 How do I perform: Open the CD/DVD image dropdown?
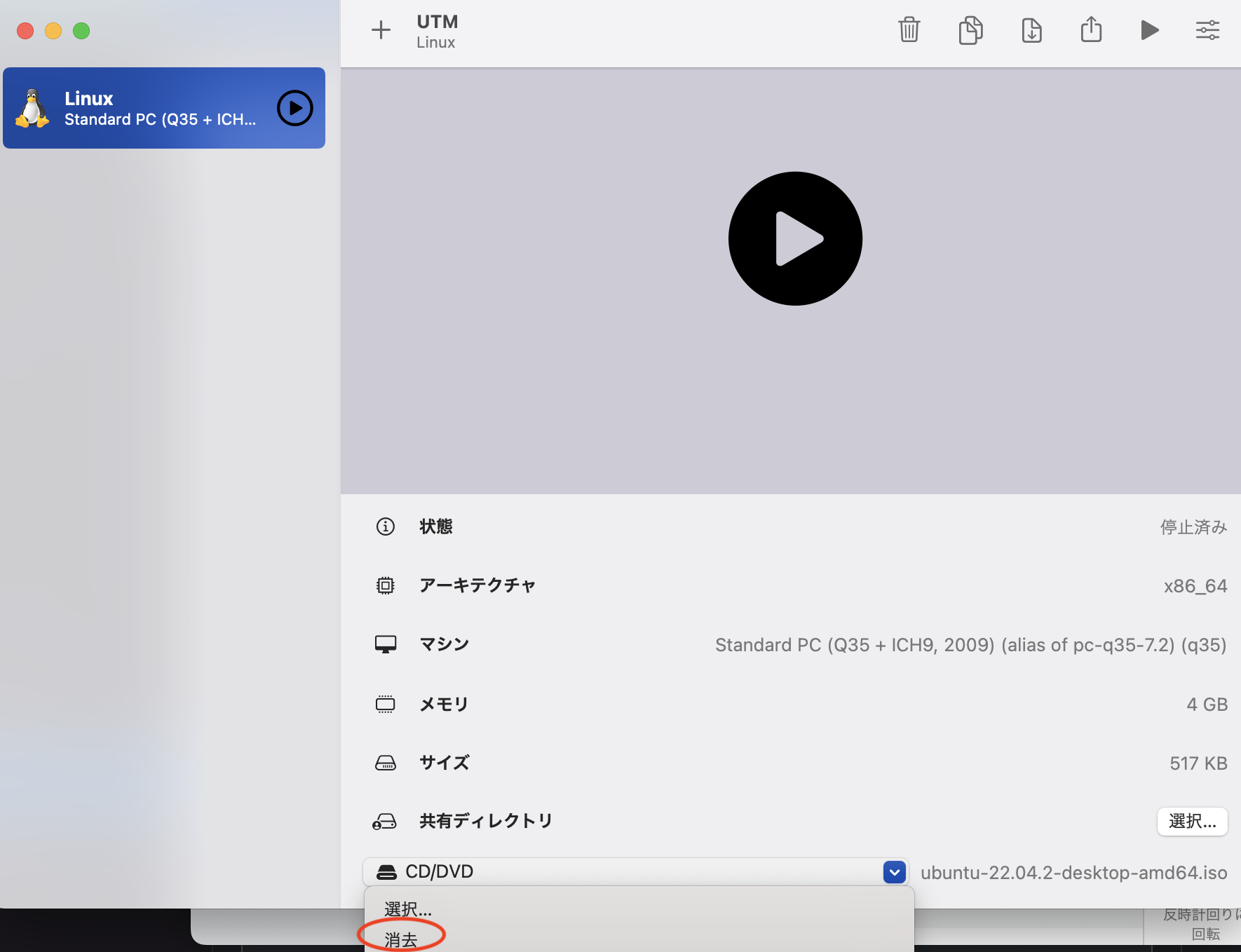(x=631, y=871)
